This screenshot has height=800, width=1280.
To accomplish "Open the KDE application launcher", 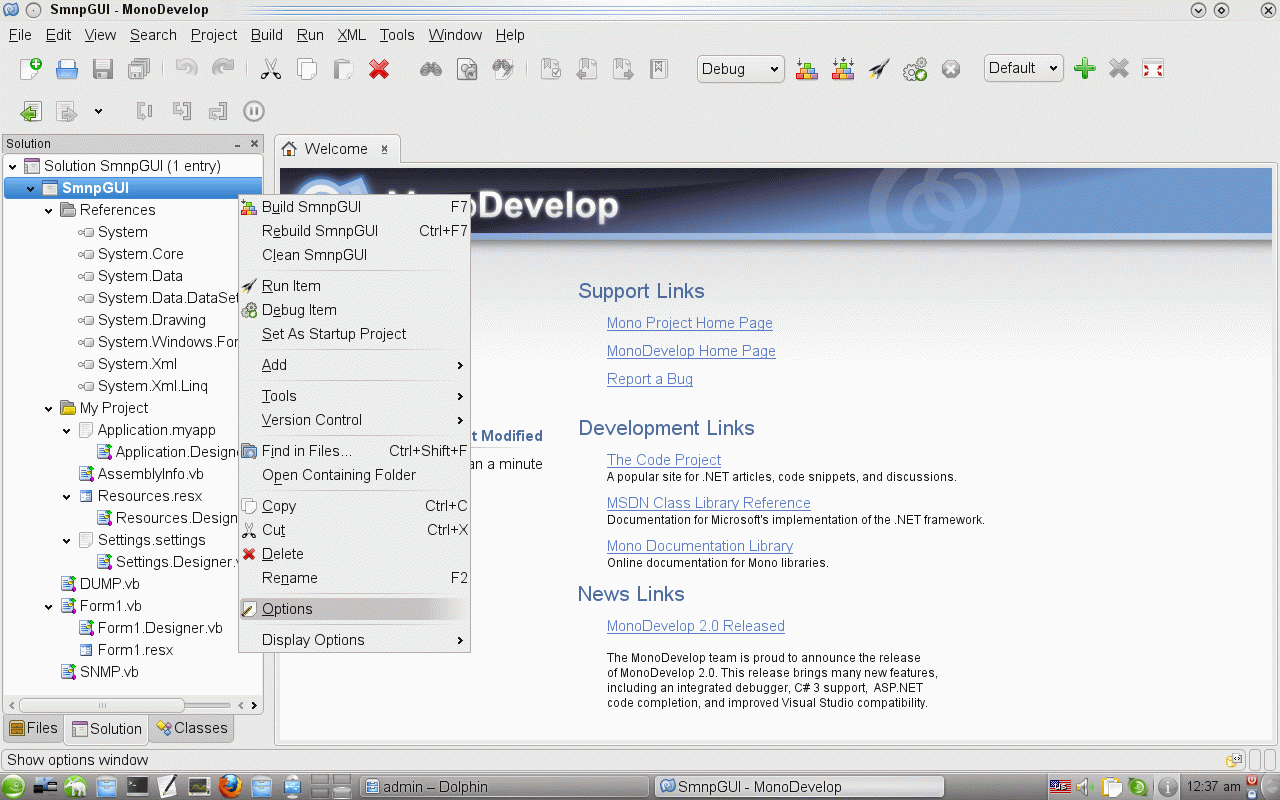I will [x=13, y=786].
